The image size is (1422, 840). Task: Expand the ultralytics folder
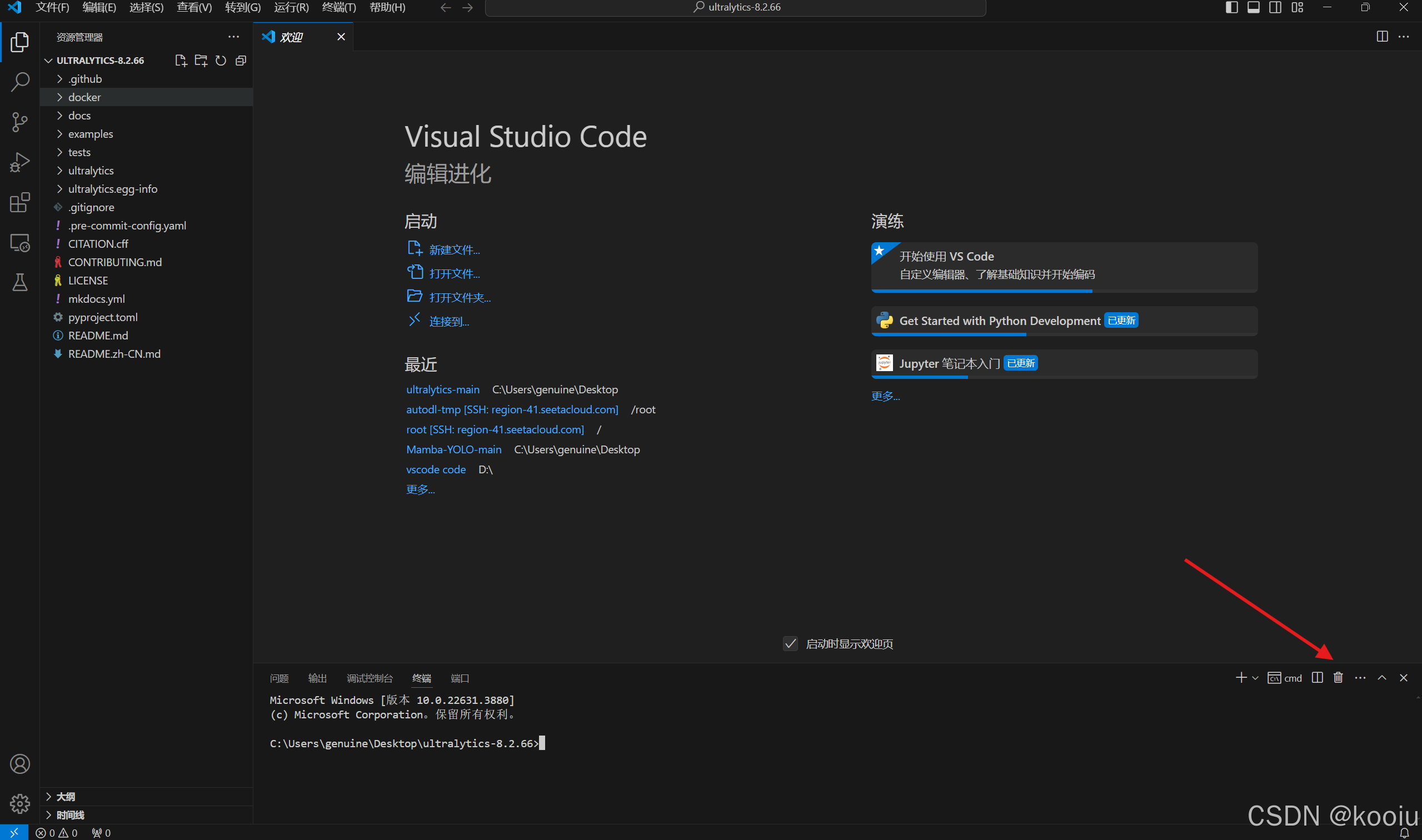91,171
